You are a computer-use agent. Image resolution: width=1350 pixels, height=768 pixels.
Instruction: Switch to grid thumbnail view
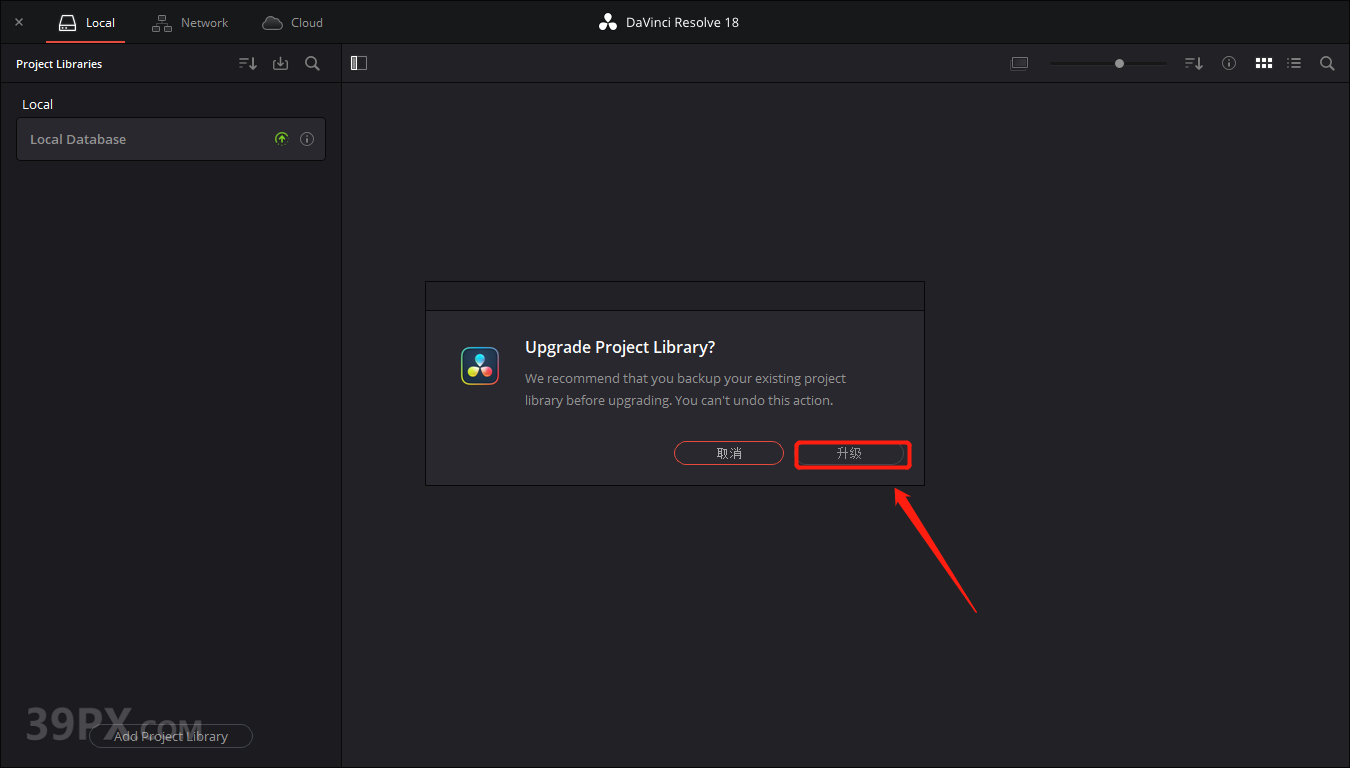tap(1264, 63)
